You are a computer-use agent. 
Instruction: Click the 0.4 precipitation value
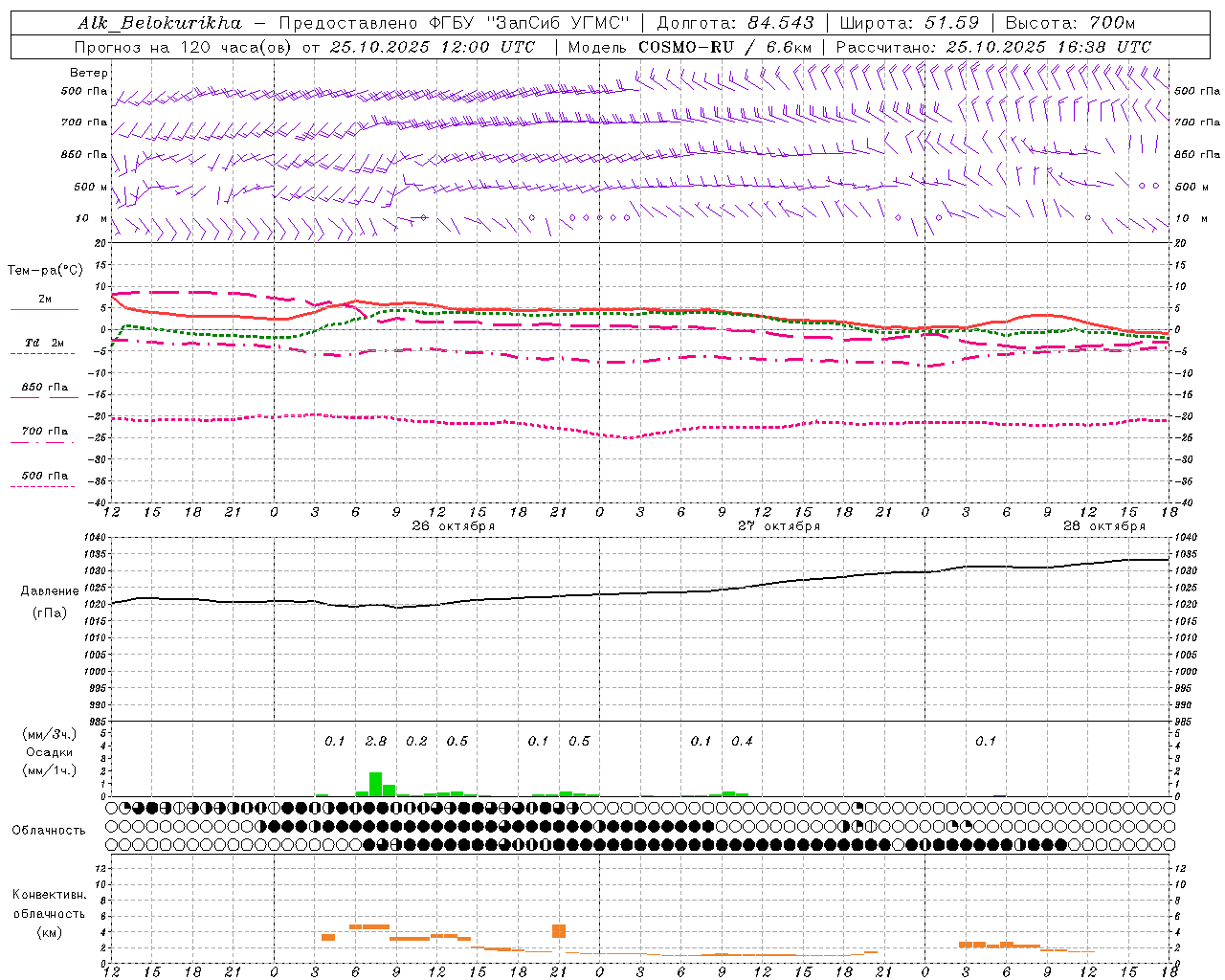tap(742, 742)
